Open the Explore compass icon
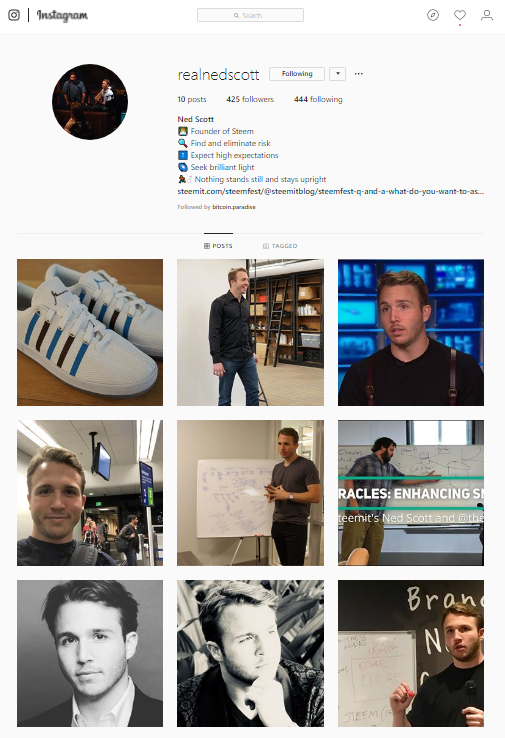The height and width of the screenshot is (738, 505). (x=433, y=15)
